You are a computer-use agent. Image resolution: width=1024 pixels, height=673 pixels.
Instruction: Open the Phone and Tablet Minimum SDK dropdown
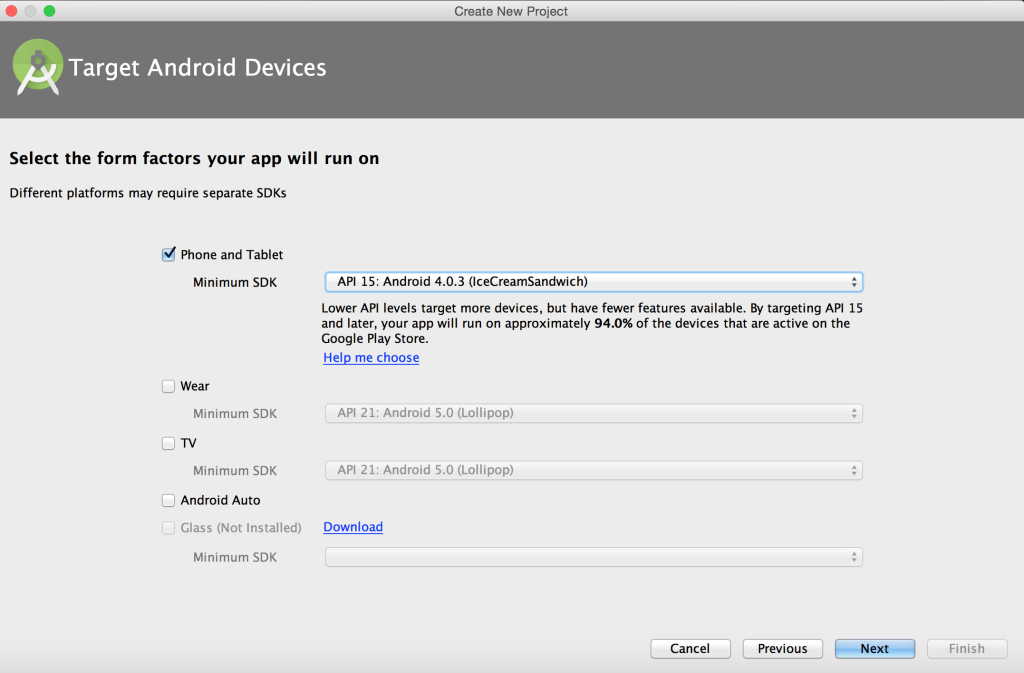pyautogui.click(x=594, y=282)
